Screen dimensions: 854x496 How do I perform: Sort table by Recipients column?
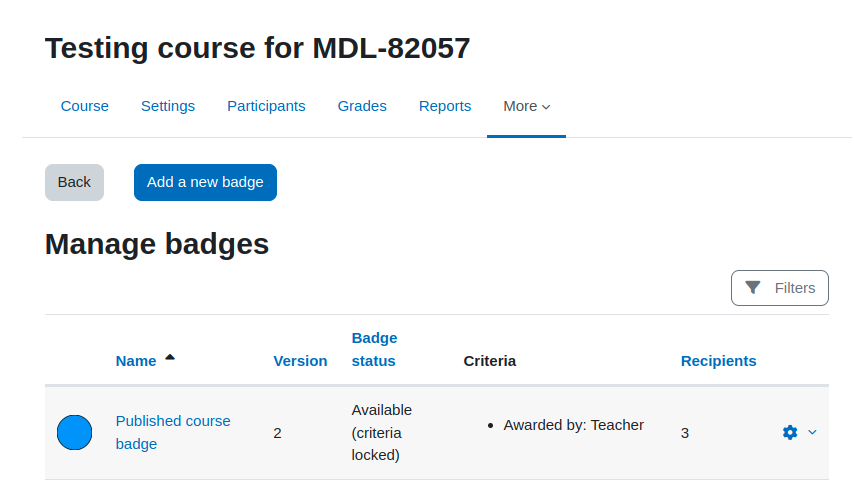(x=718, y=361)
